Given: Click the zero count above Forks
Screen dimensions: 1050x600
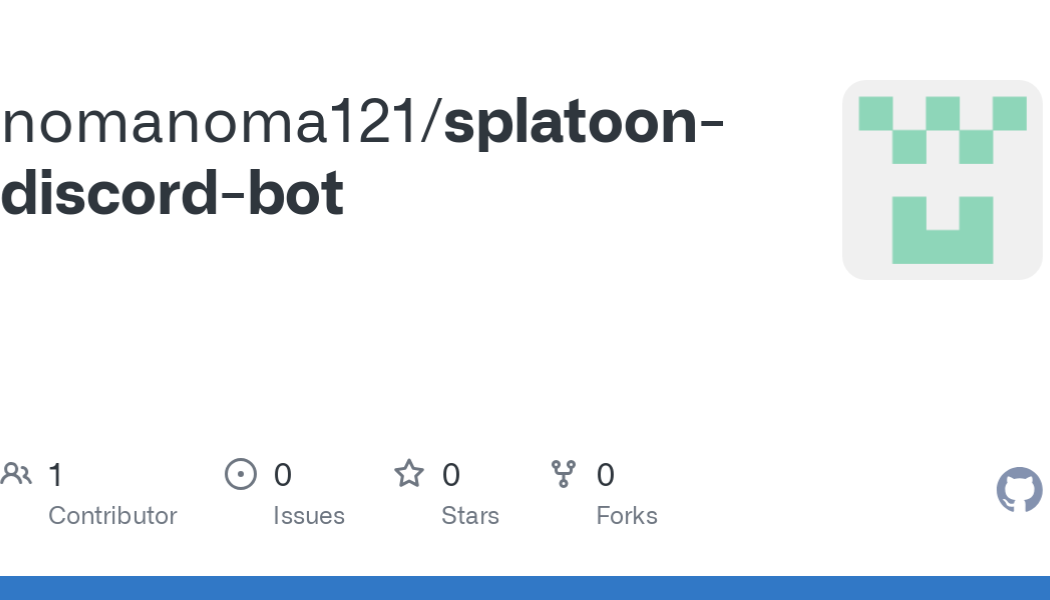Looking at the screenshot, I should [x=605, y=475].
